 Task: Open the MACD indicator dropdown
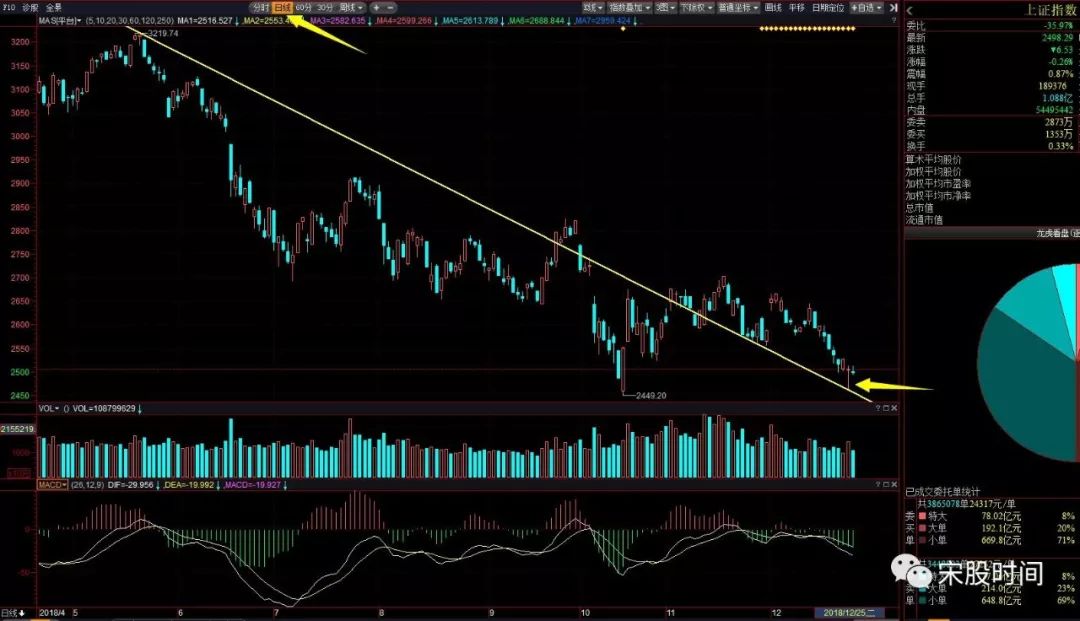51,485
